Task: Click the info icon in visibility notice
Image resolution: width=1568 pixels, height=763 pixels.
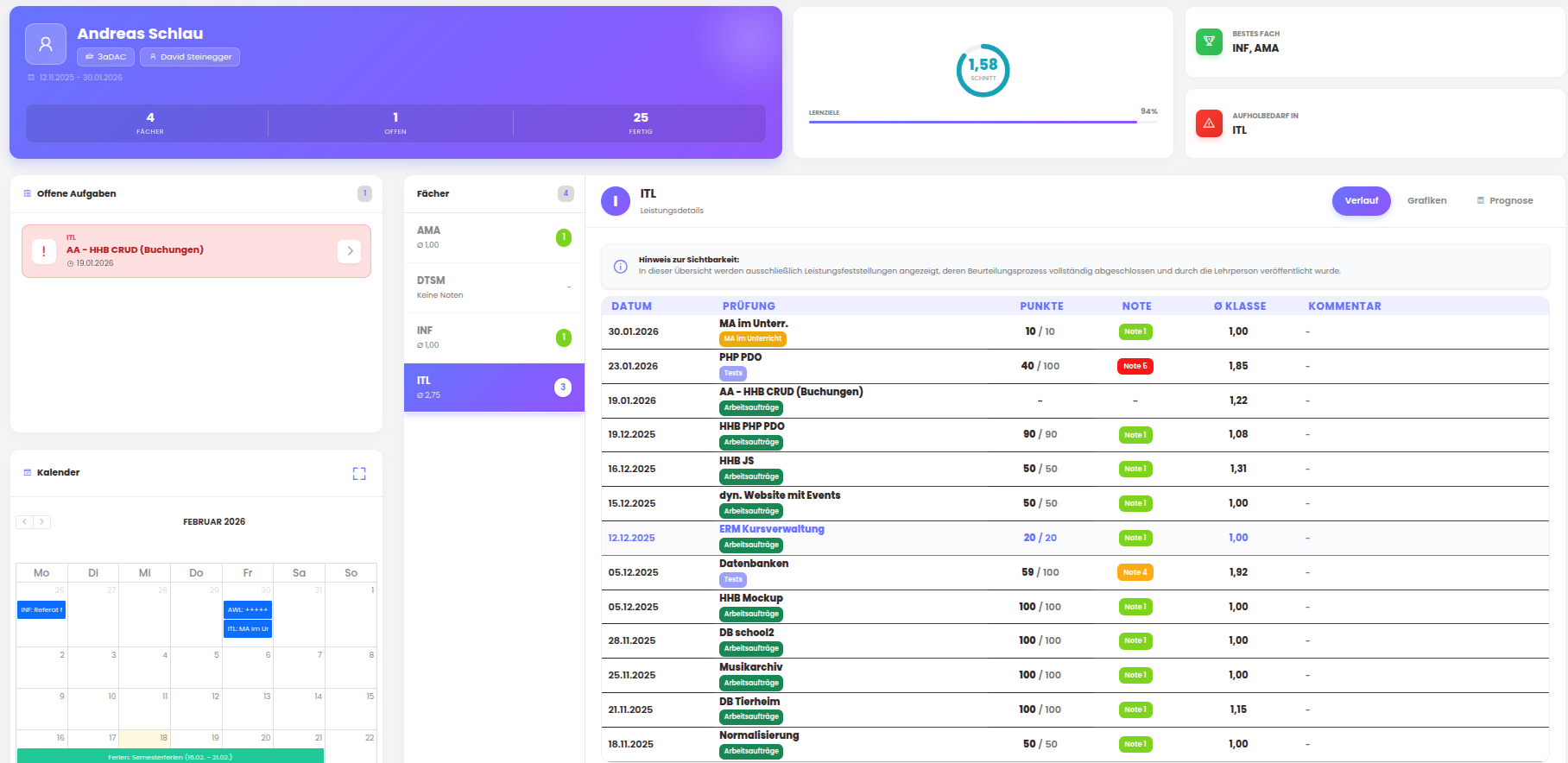Action: 620,266
